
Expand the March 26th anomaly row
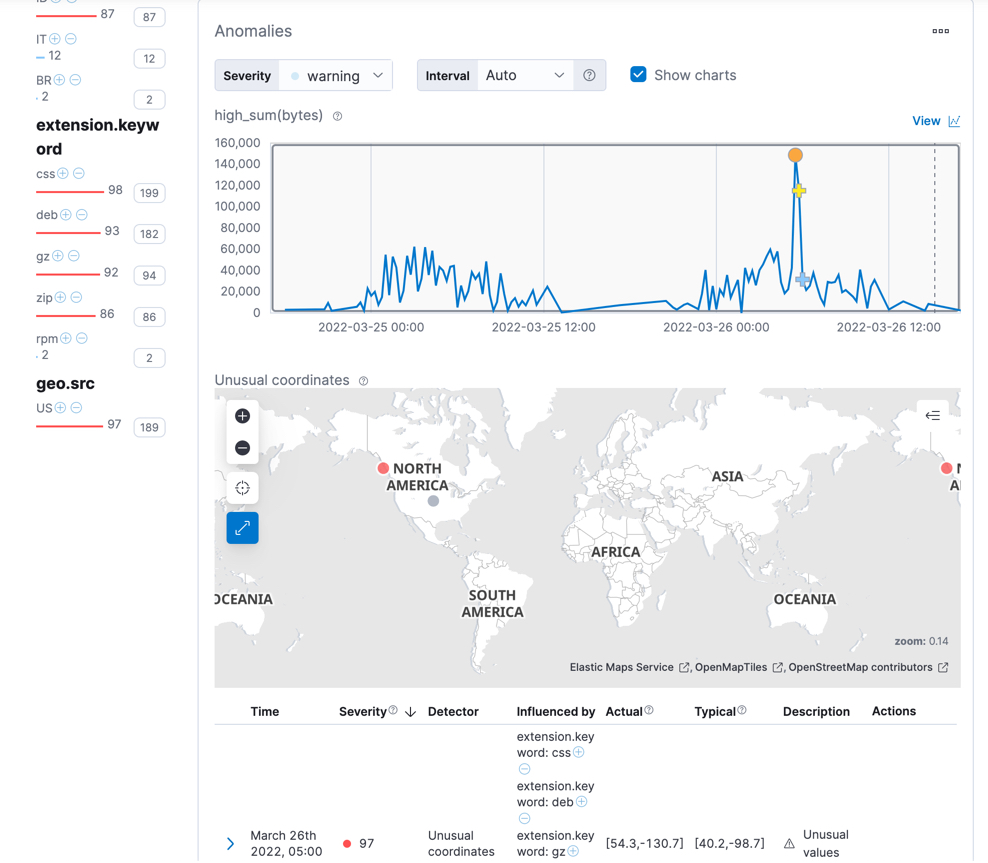pyautogui.click(x=229, y=843)
